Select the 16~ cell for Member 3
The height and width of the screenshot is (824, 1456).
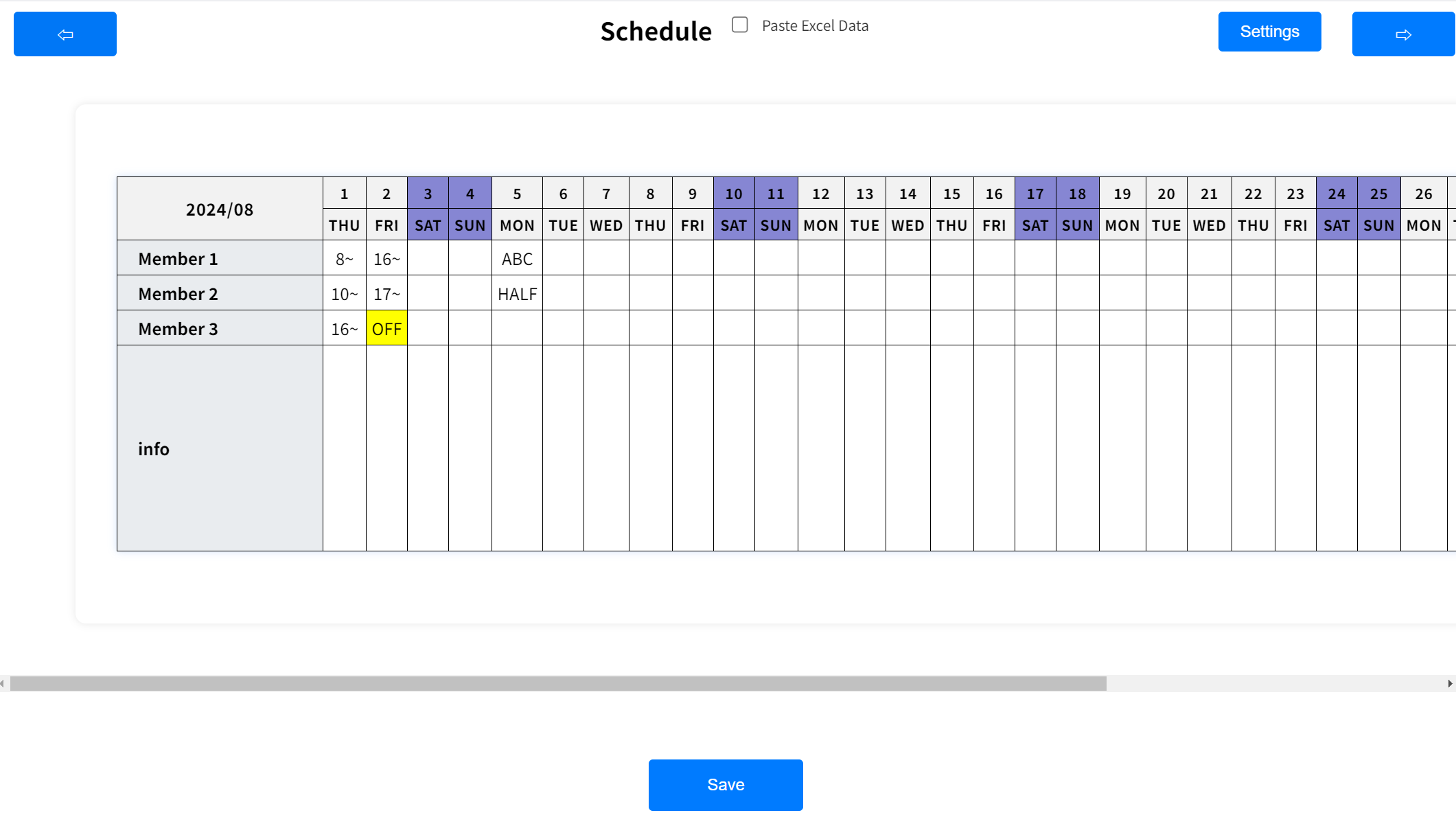[x=344, y=328]
